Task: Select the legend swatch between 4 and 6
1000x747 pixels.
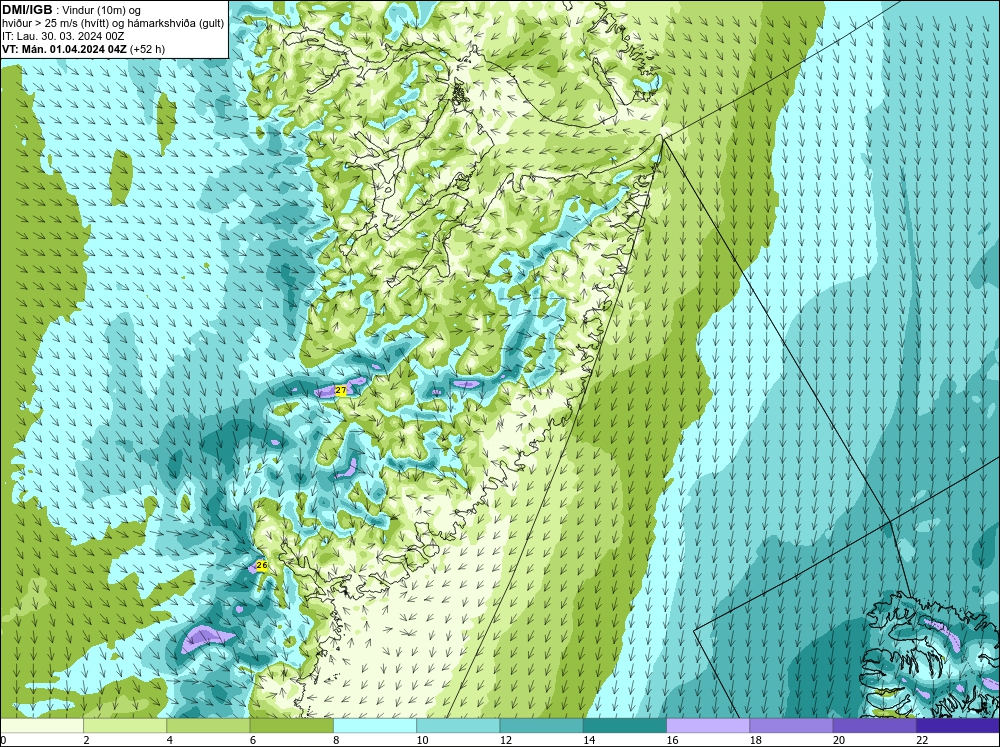Action: (x=208, y=725)
